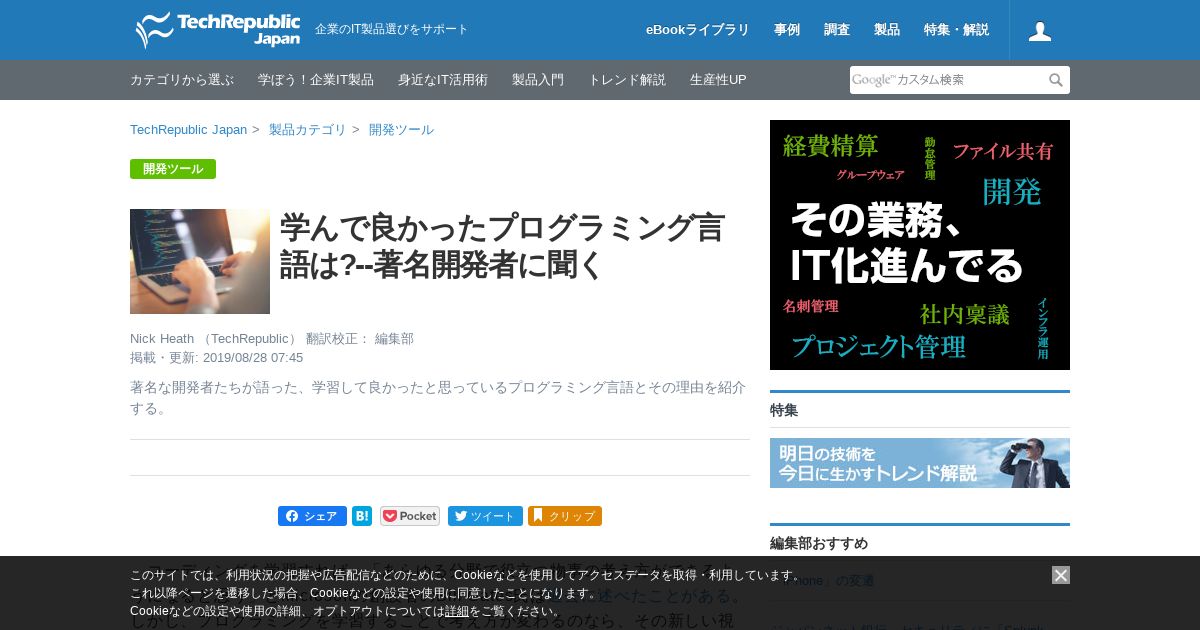
Task: Open the 明日の技術を今日に生かすトレンド解説 banner
Action: (x=920, y=463)
